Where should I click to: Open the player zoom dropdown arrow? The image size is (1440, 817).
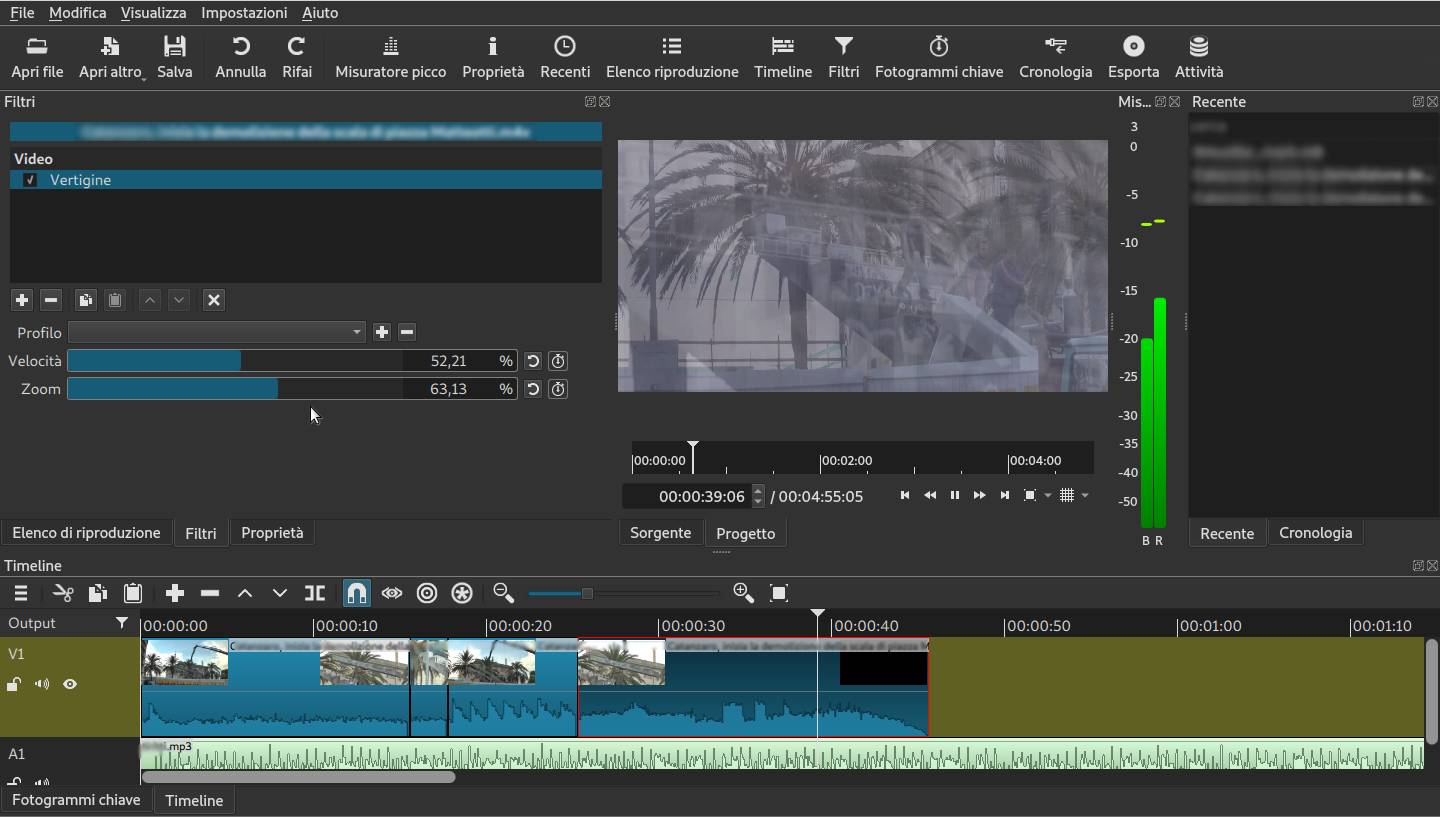tap(1048, 496)
